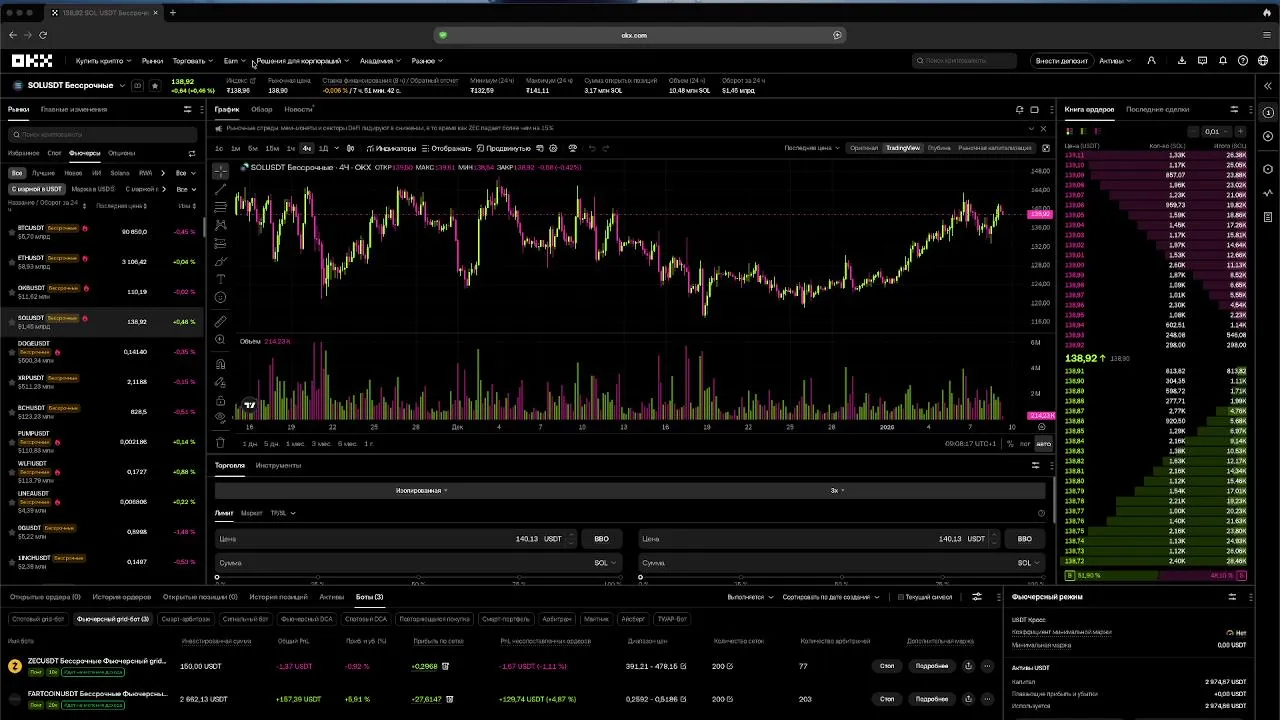Open more options for FARTCOINUSDT bot
1280x720 pixels.
[x=987, y=699]
